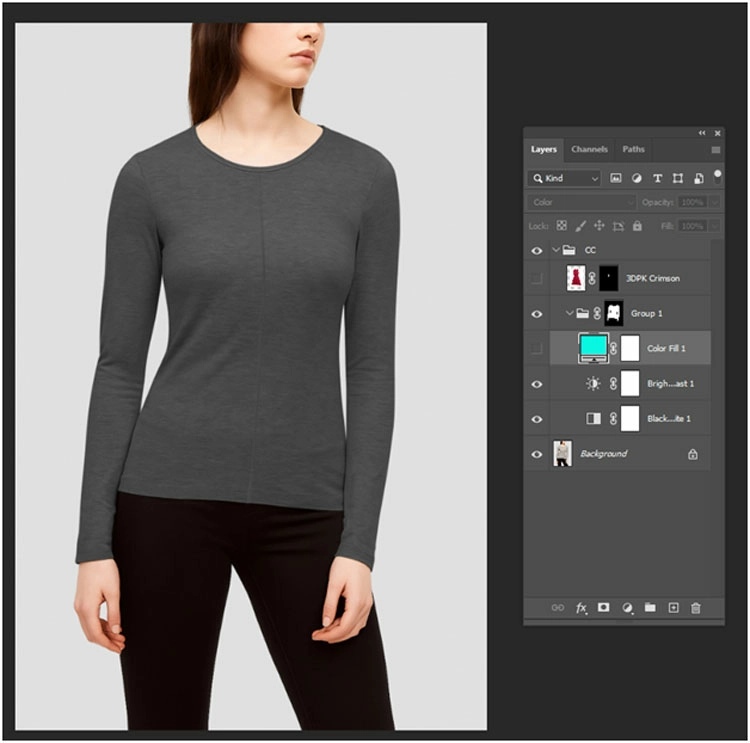Click Background layer lock icon
The width and height of the screenshot is (750, 743).
(x=693, y=454)
